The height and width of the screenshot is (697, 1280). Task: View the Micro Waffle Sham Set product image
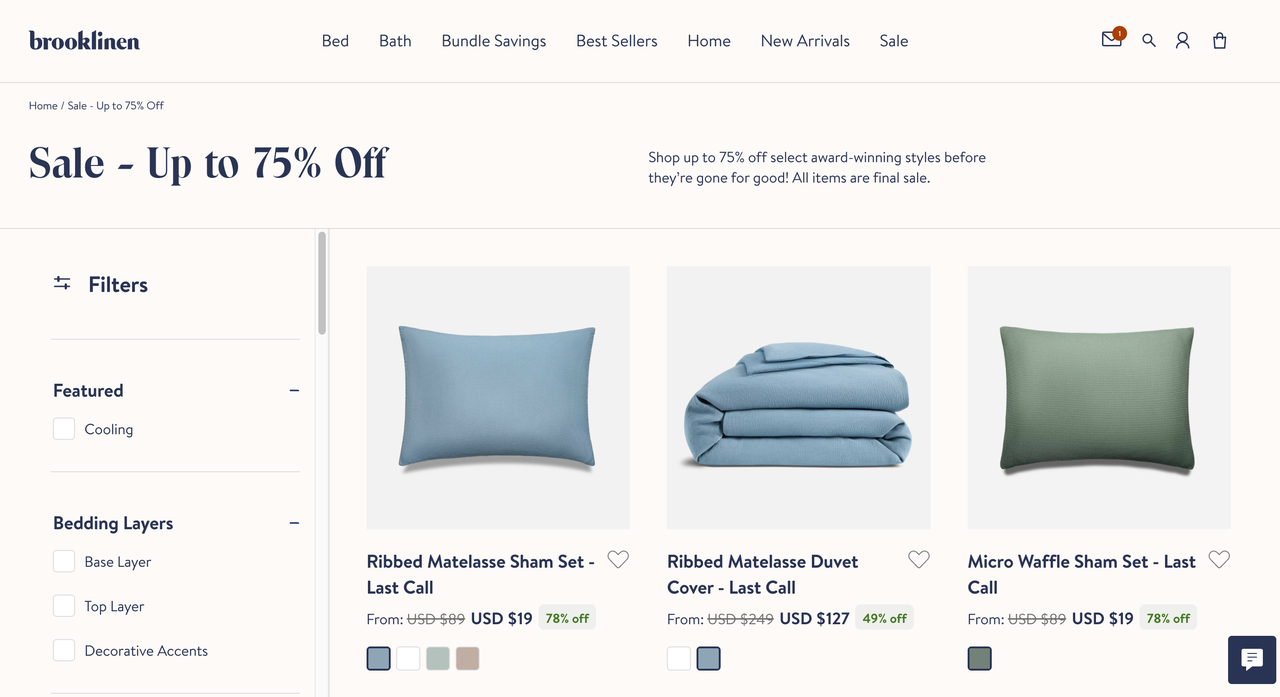[x=1099, y=397]
